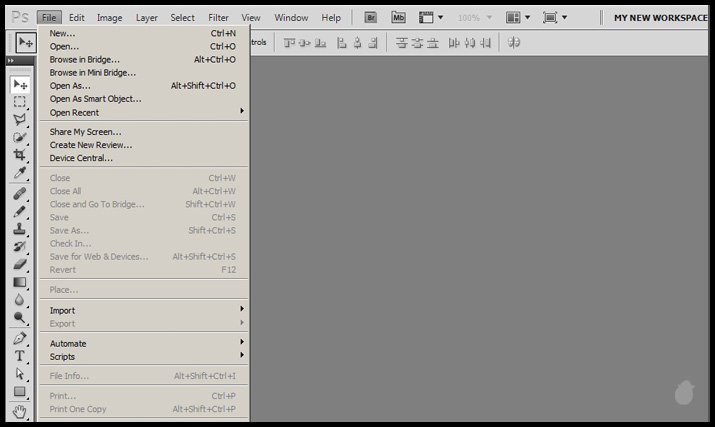The width and height of the screenshot is (715, 427).
Task: Choose New... from the File menu
Action: pos(62,33)
